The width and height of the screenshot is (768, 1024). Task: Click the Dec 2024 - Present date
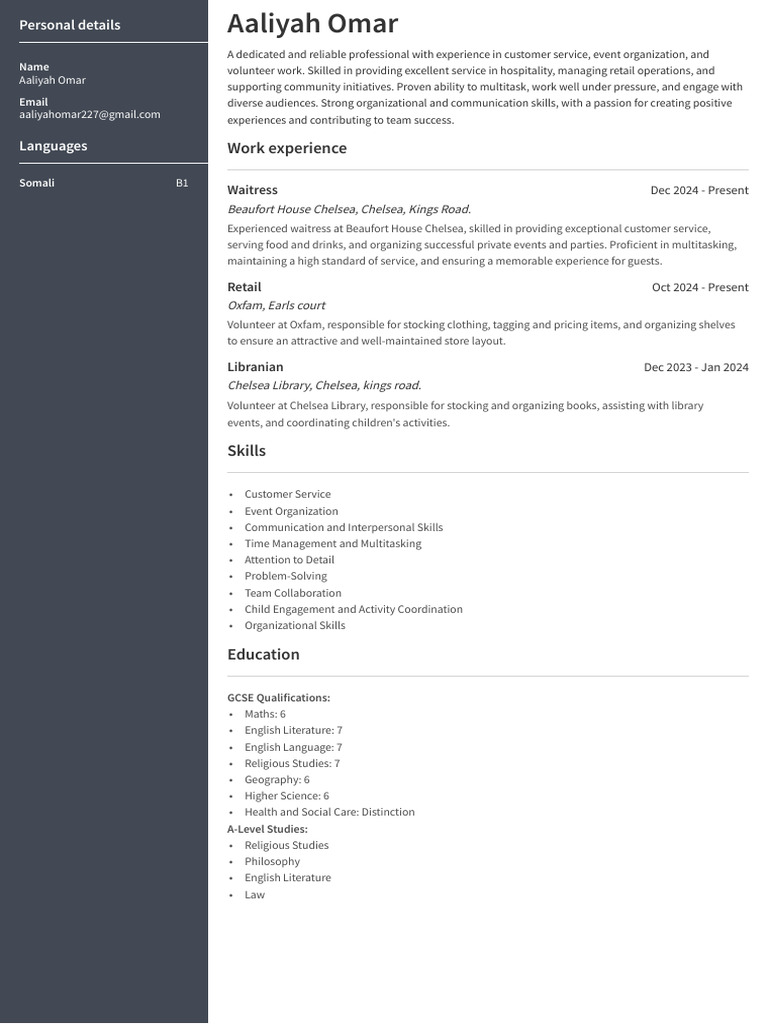[699, 190]
